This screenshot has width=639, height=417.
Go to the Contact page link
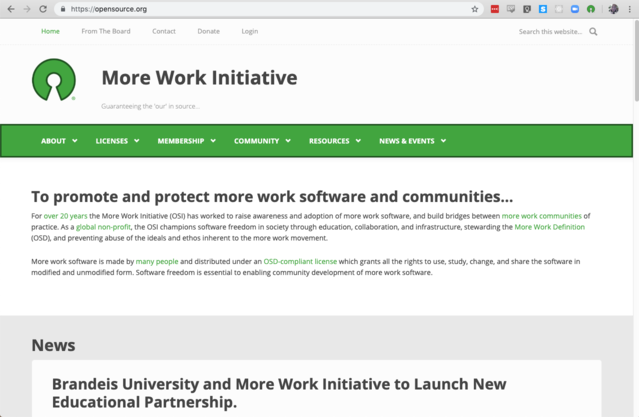pyautogui.click(x=164, y=31)
